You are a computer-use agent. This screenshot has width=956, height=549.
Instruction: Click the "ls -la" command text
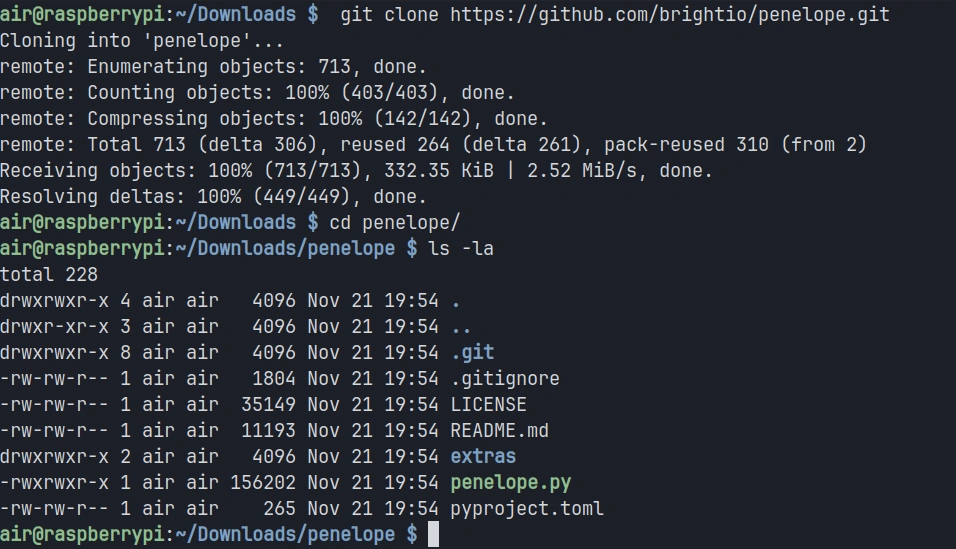click(460, 248)
